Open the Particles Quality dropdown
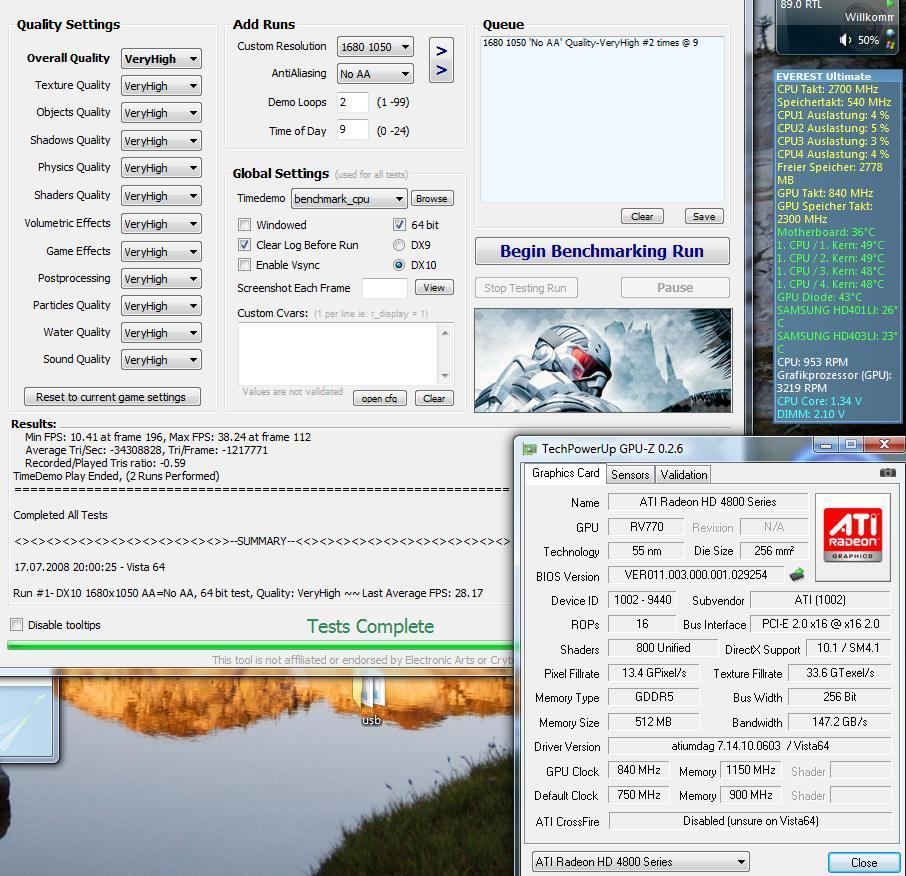 [161, 306]
